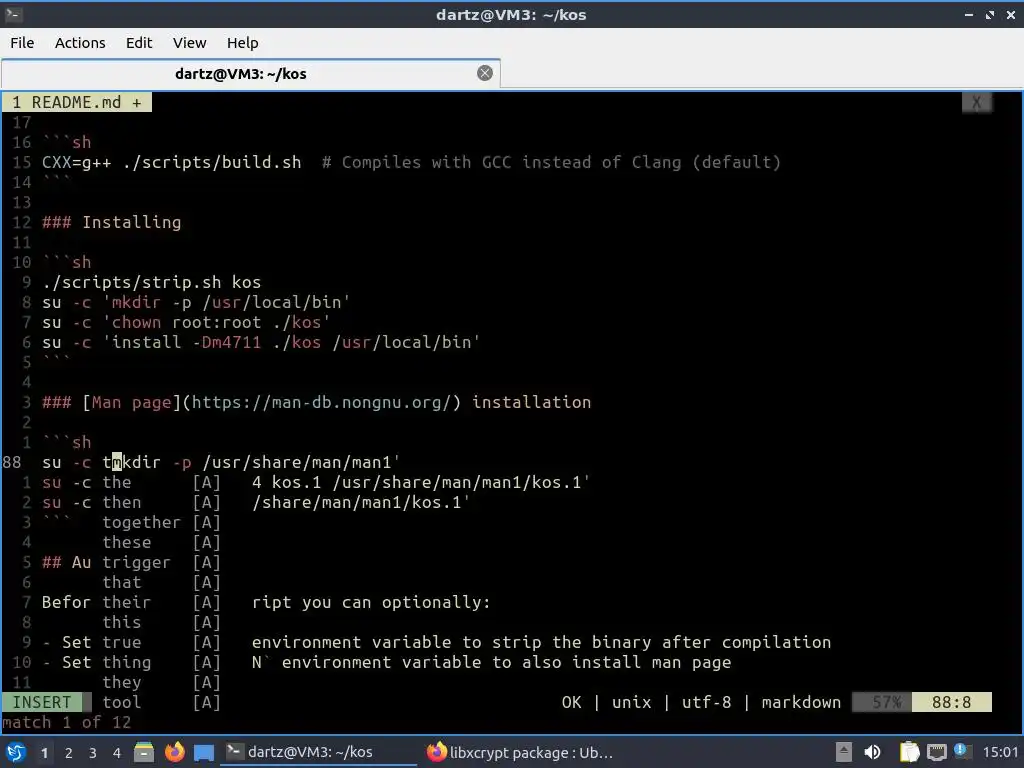Select the 'these' completion entry

(162, 543)
